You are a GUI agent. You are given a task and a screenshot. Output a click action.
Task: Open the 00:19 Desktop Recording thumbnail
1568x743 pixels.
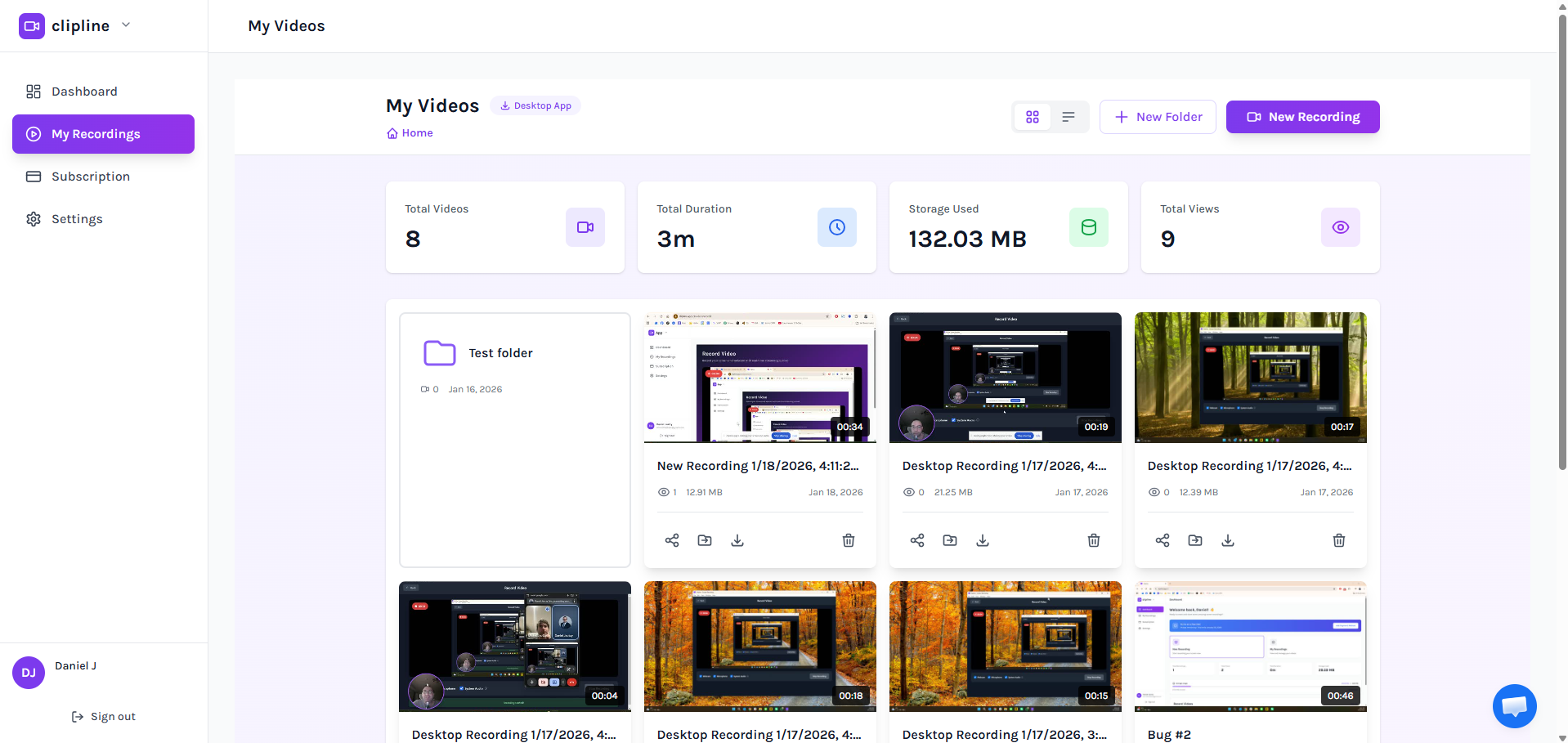[1006, 378]
